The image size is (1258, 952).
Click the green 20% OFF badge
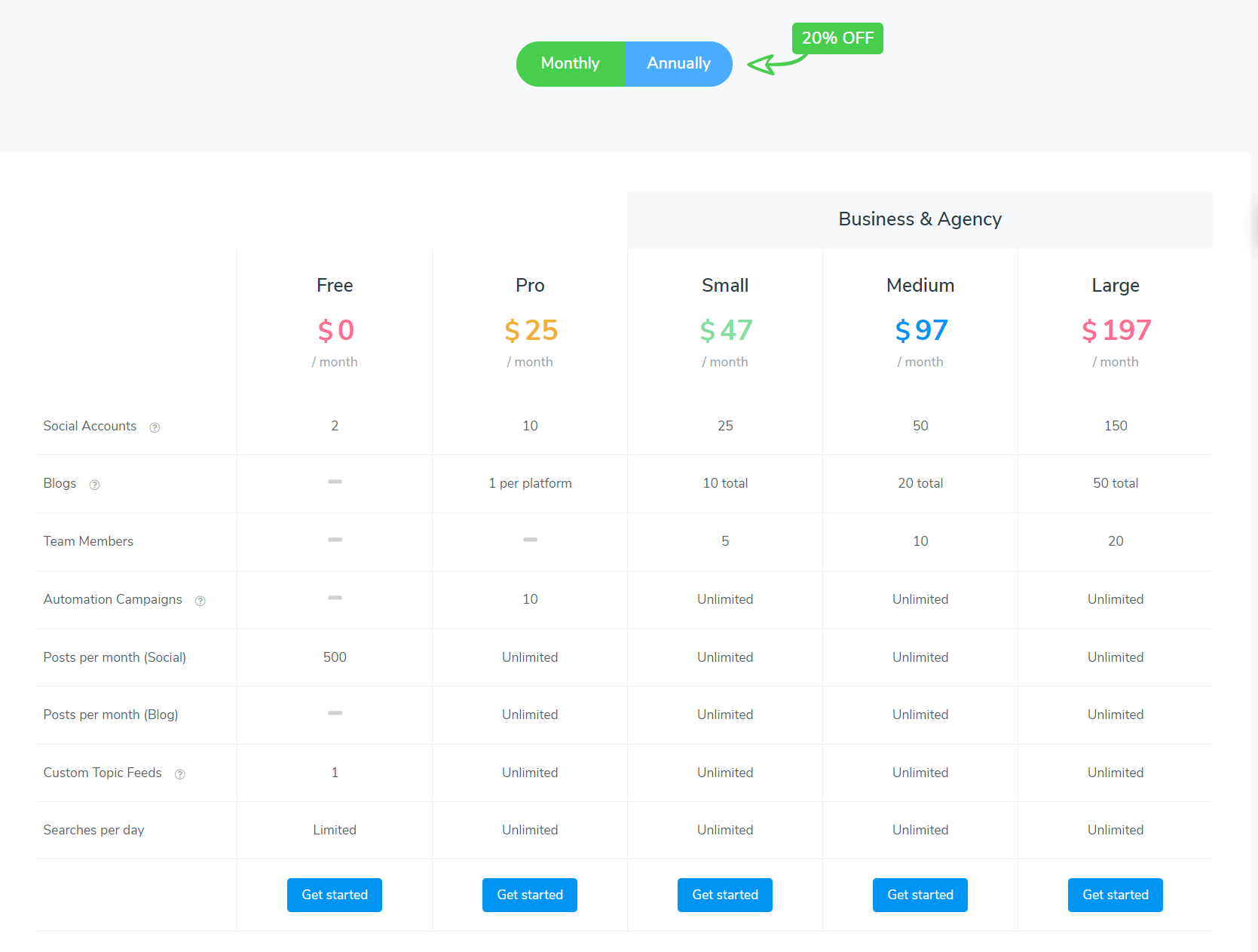[837, 38]
